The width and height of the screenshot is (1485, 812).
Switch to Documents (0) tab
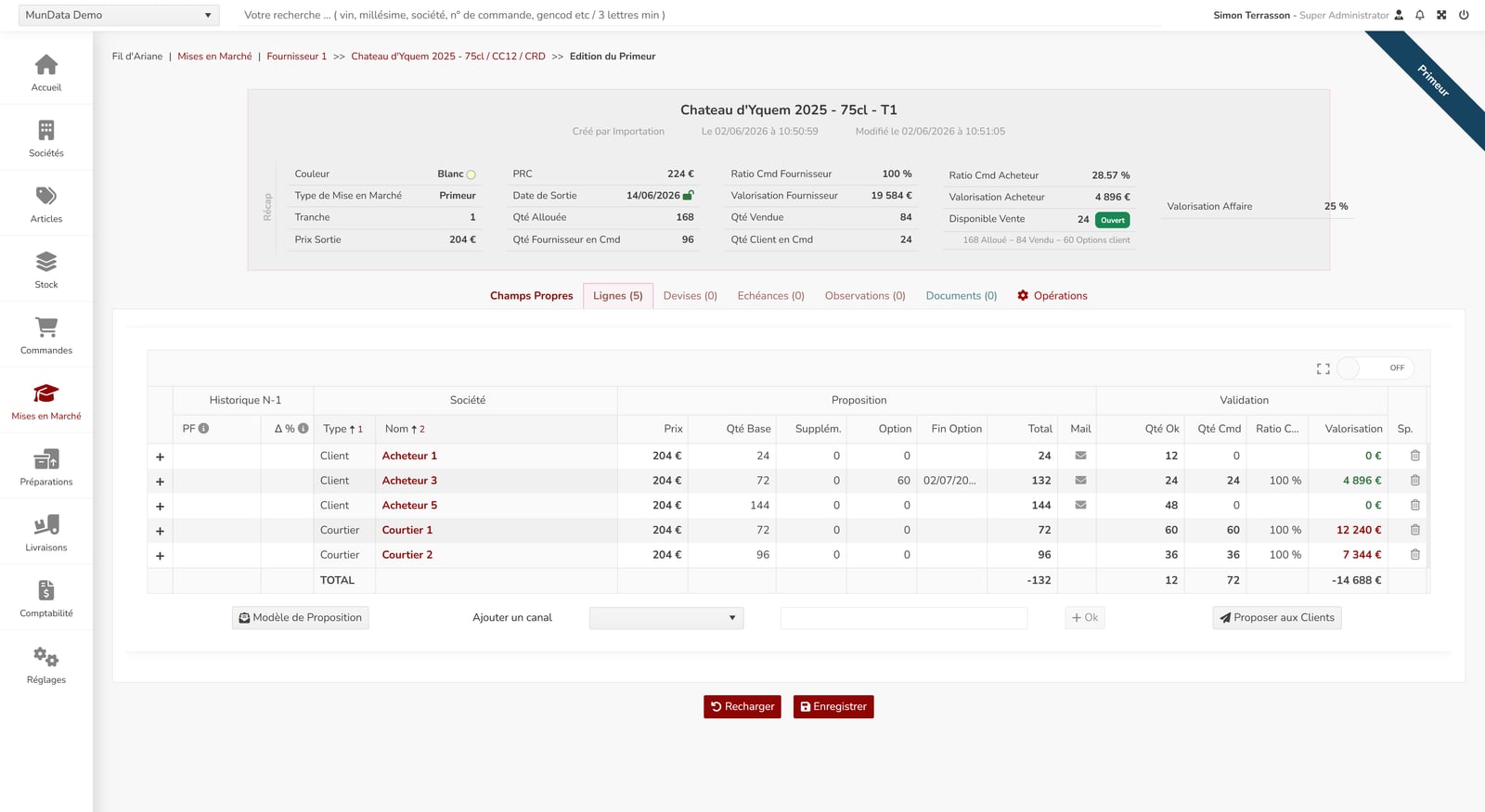tap(962, 296)
